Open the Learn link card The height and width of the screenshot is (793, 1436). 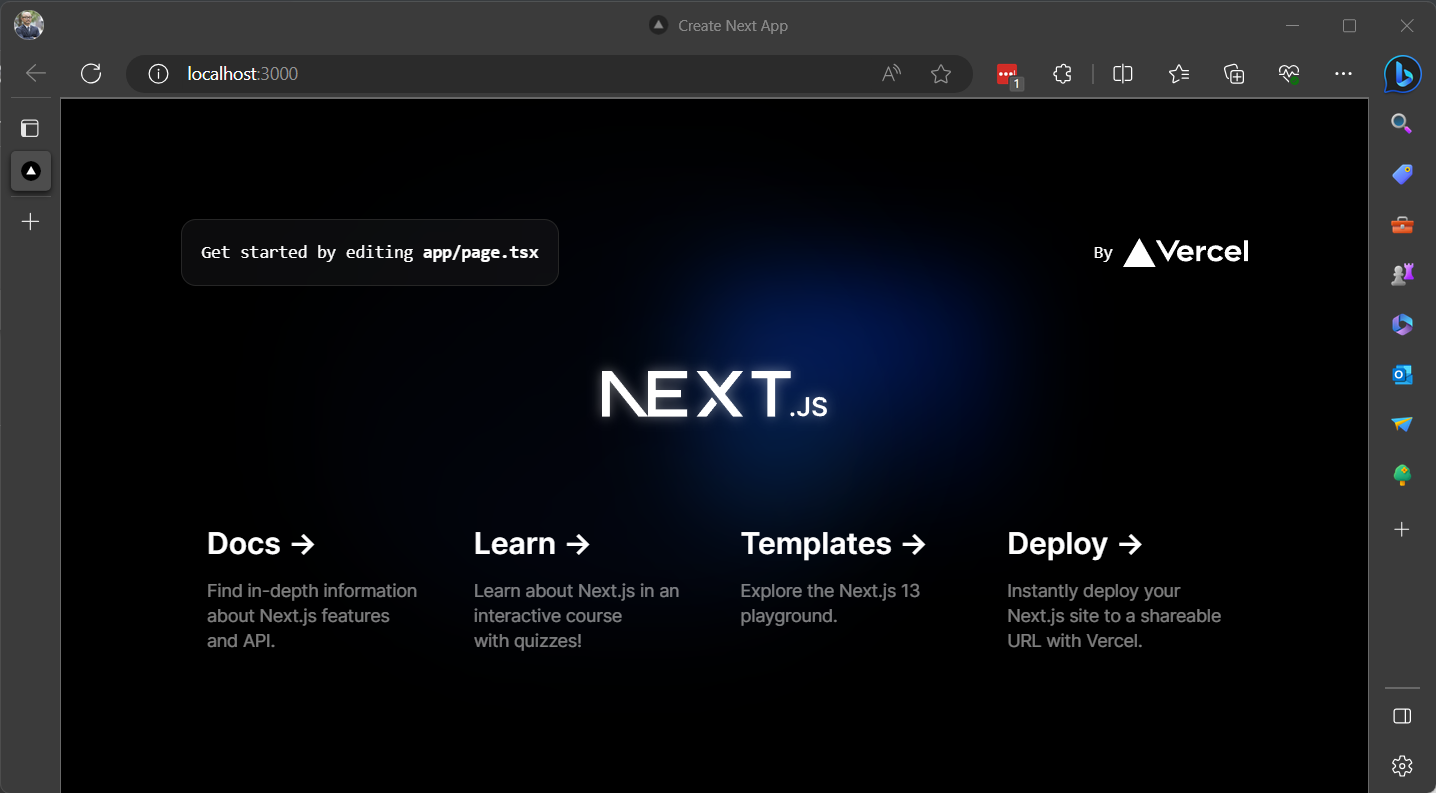coord(581,591)
